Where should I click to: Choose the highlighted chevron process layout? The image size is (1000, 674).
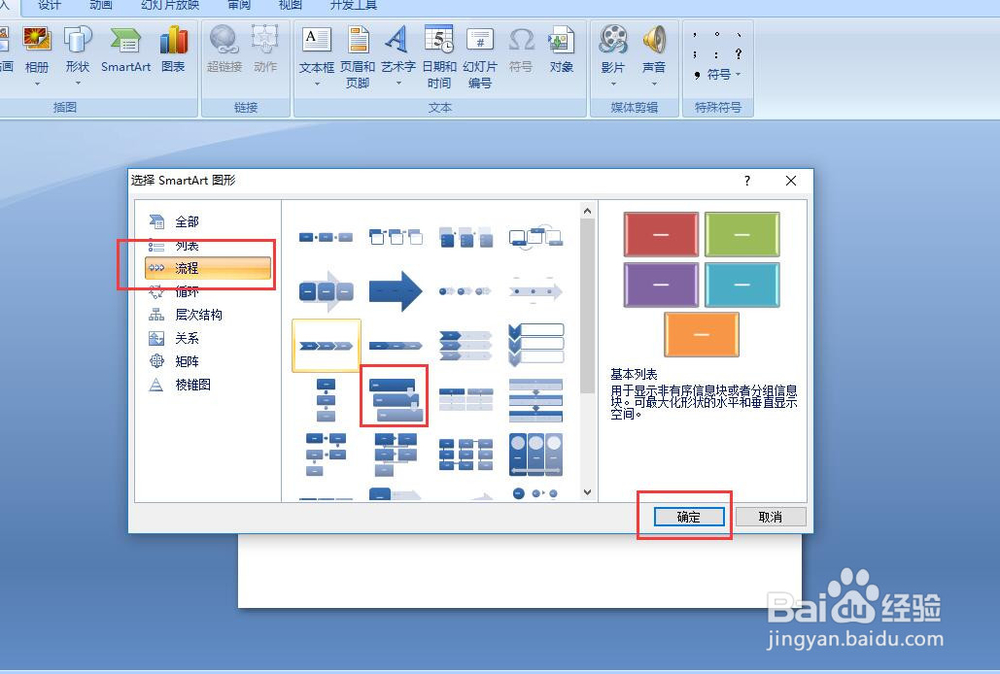coord(326,346)
